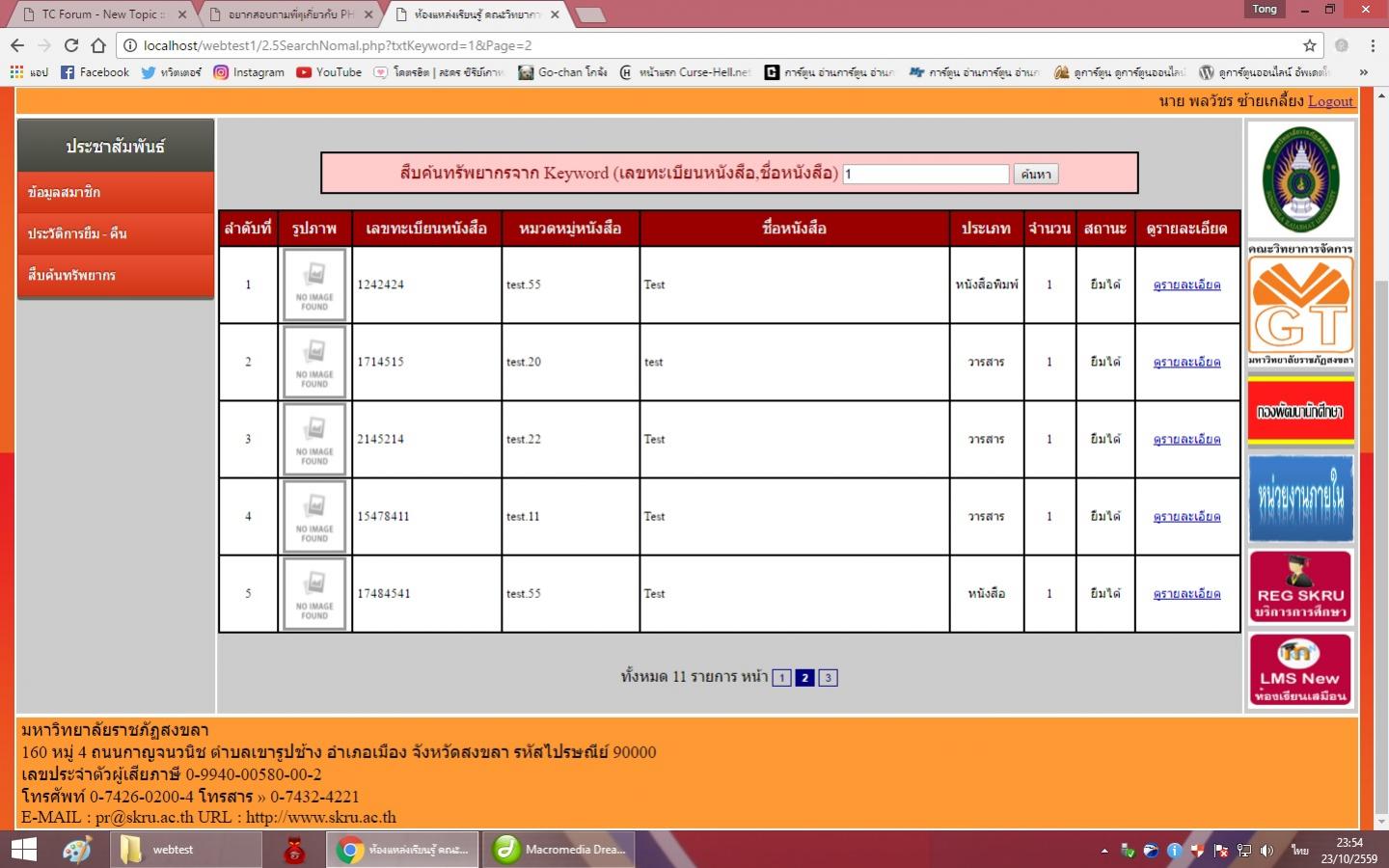The width and height of the screenshot is (1389, 868).
Task: Open details link for book 17484541
Action: [1186, 593]
